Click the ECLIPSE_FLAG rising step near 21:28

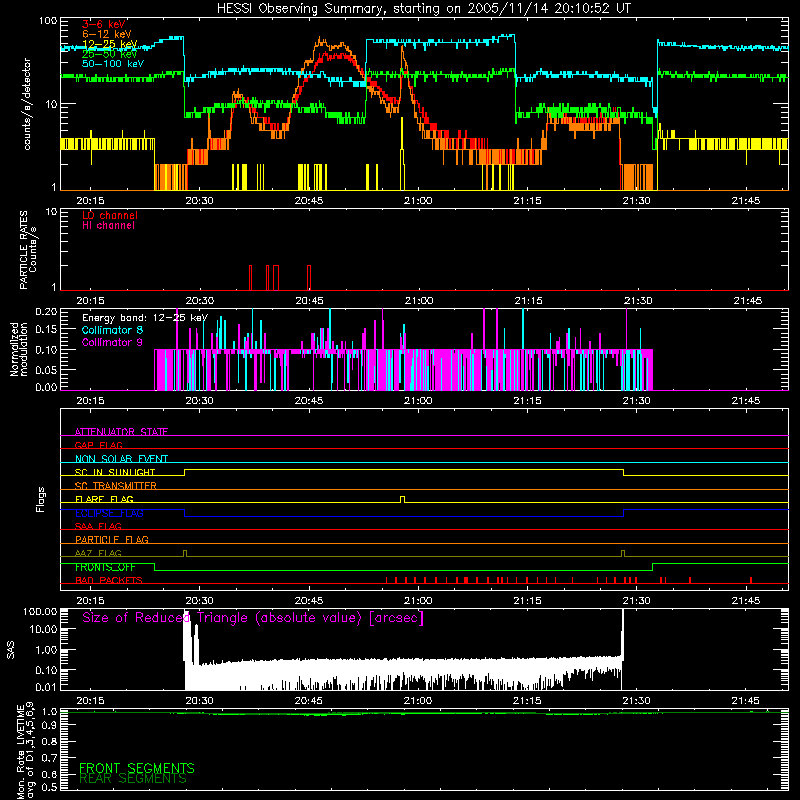(623, 513)
